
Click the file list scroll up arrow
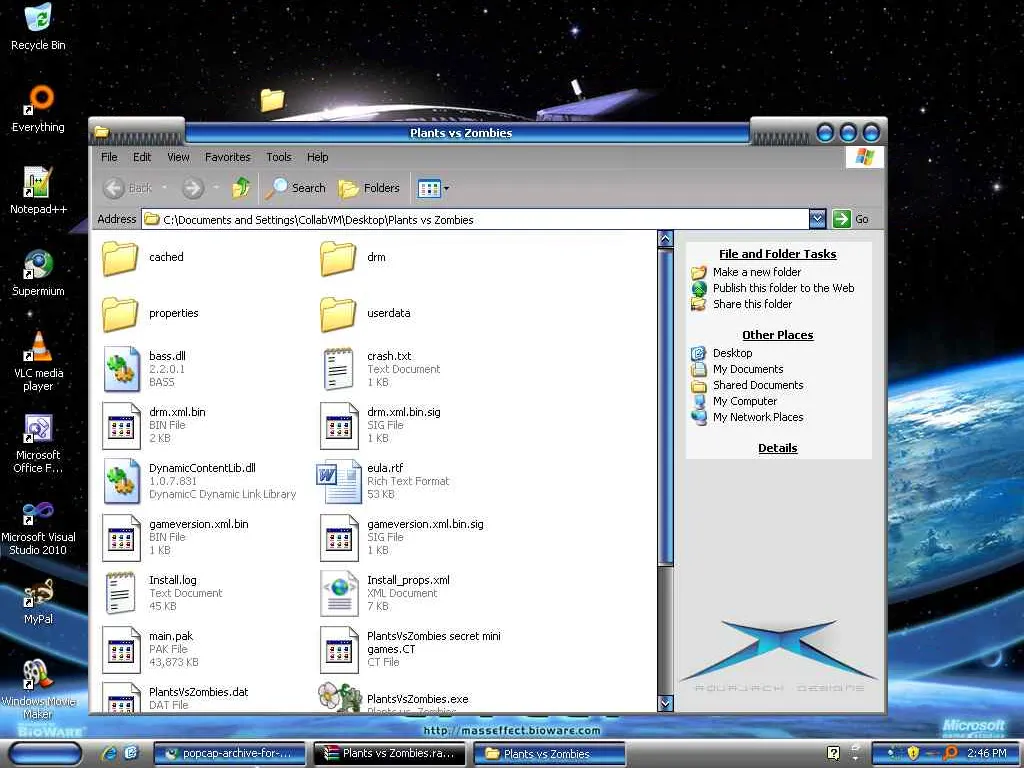pyautogui.click(x=665, y=239)
